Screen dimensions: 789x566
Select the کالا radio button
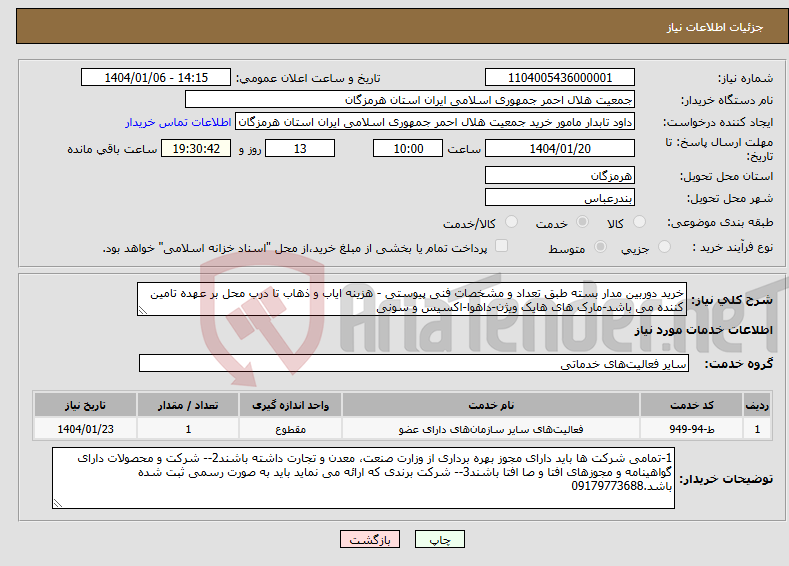[639, 222]
